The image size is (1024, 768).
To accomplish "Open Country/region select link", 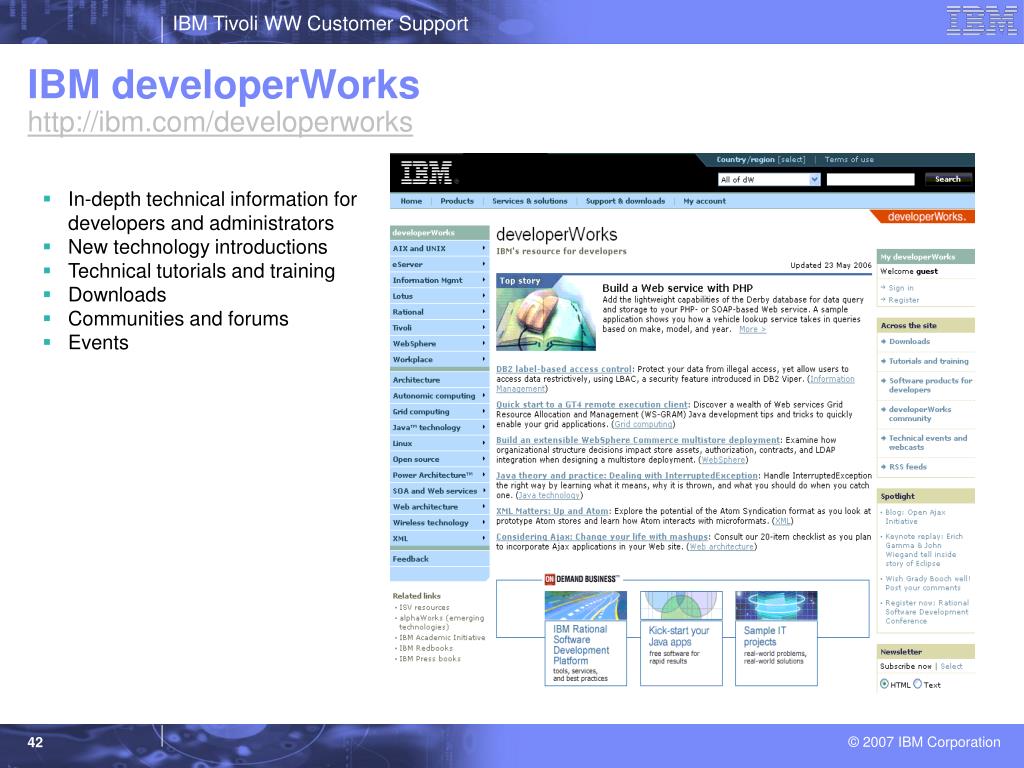I will tap(760, 159).
